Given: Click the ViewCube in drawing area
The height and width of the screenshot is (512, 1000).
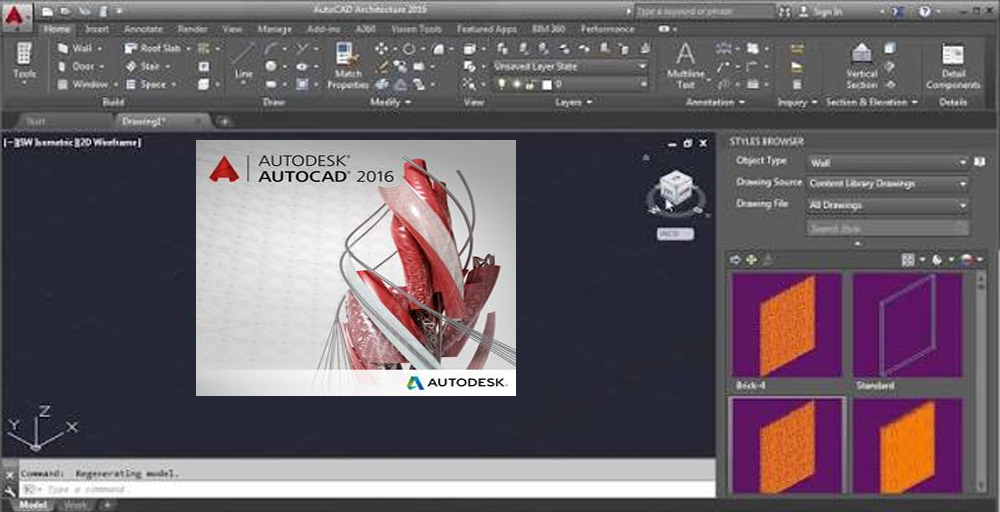Looking at the screenshot, I should pyautogui.click(x=675, y=187).
